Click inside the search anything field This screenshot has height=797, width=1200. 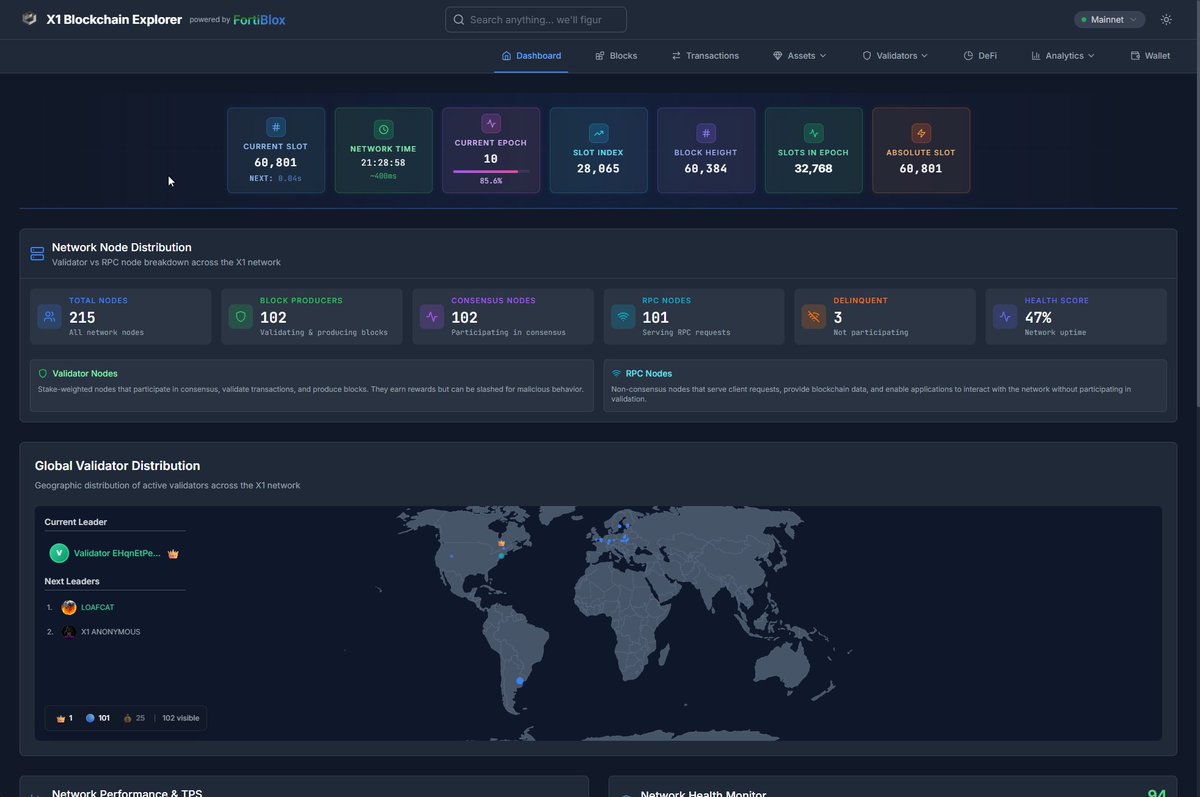tap(535, 19)
